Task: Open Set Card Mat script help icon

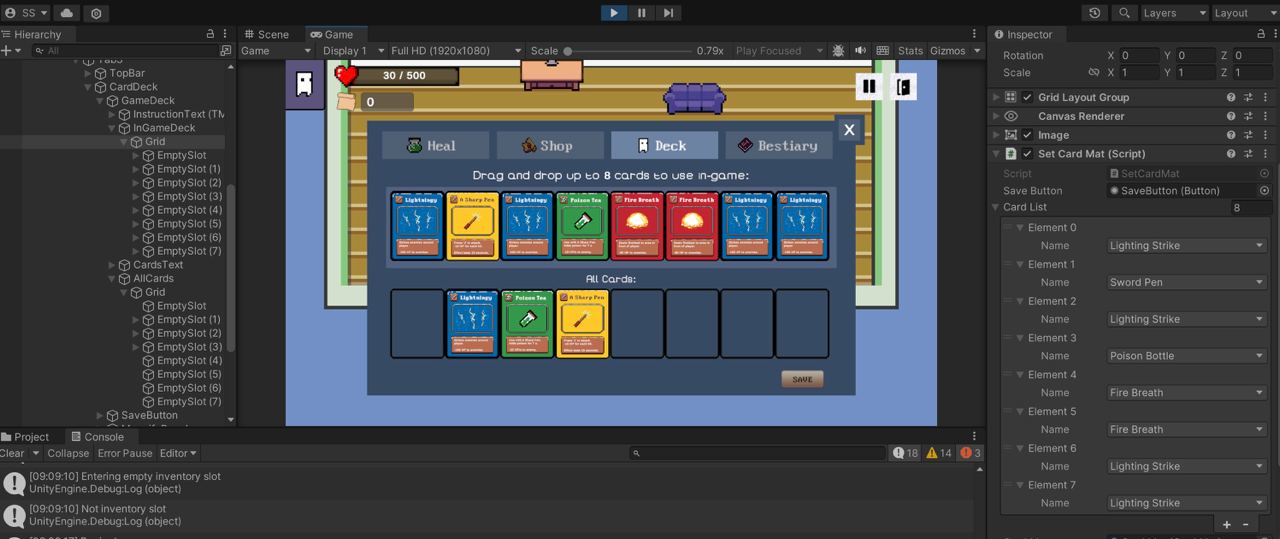Action: click(x=1231, y=154)
